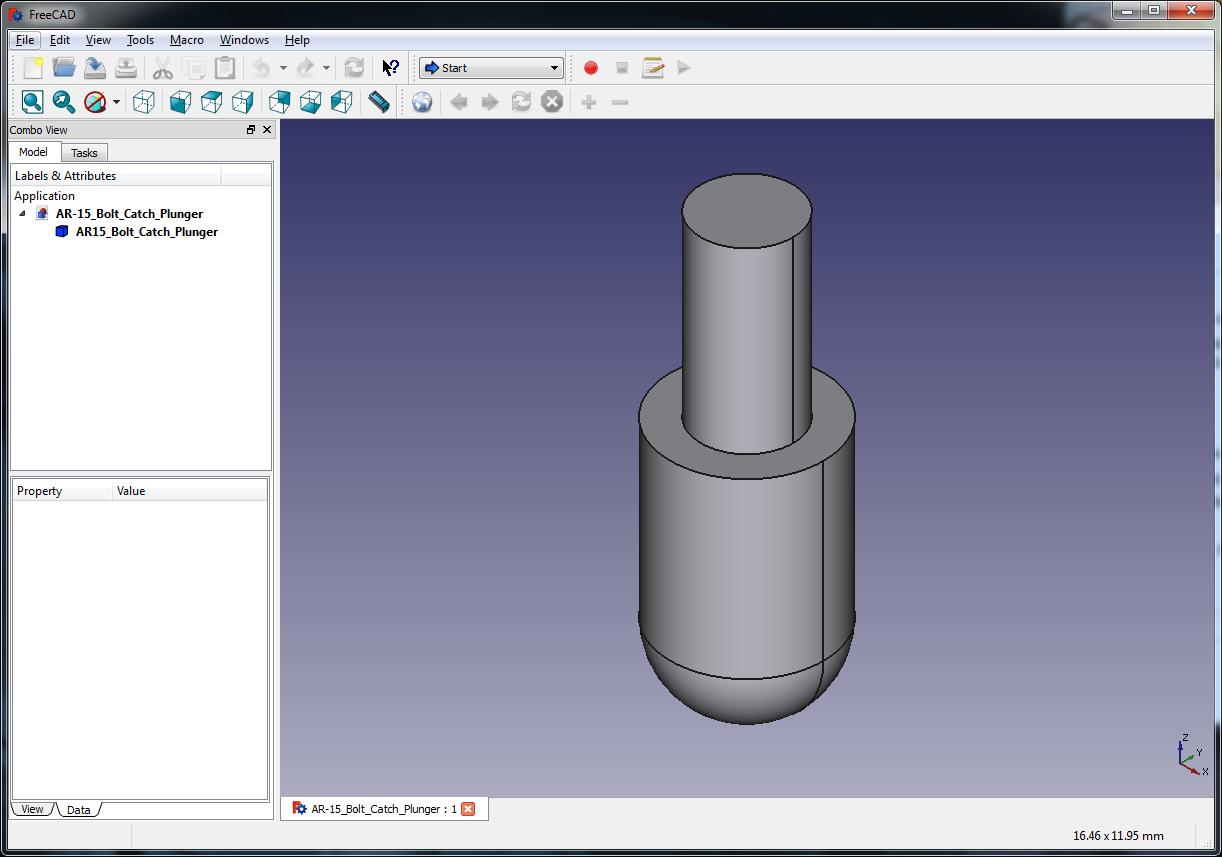Click the Measure distance ruler icon
Viewport: 1222px width, 857px height.
point(379,102)
